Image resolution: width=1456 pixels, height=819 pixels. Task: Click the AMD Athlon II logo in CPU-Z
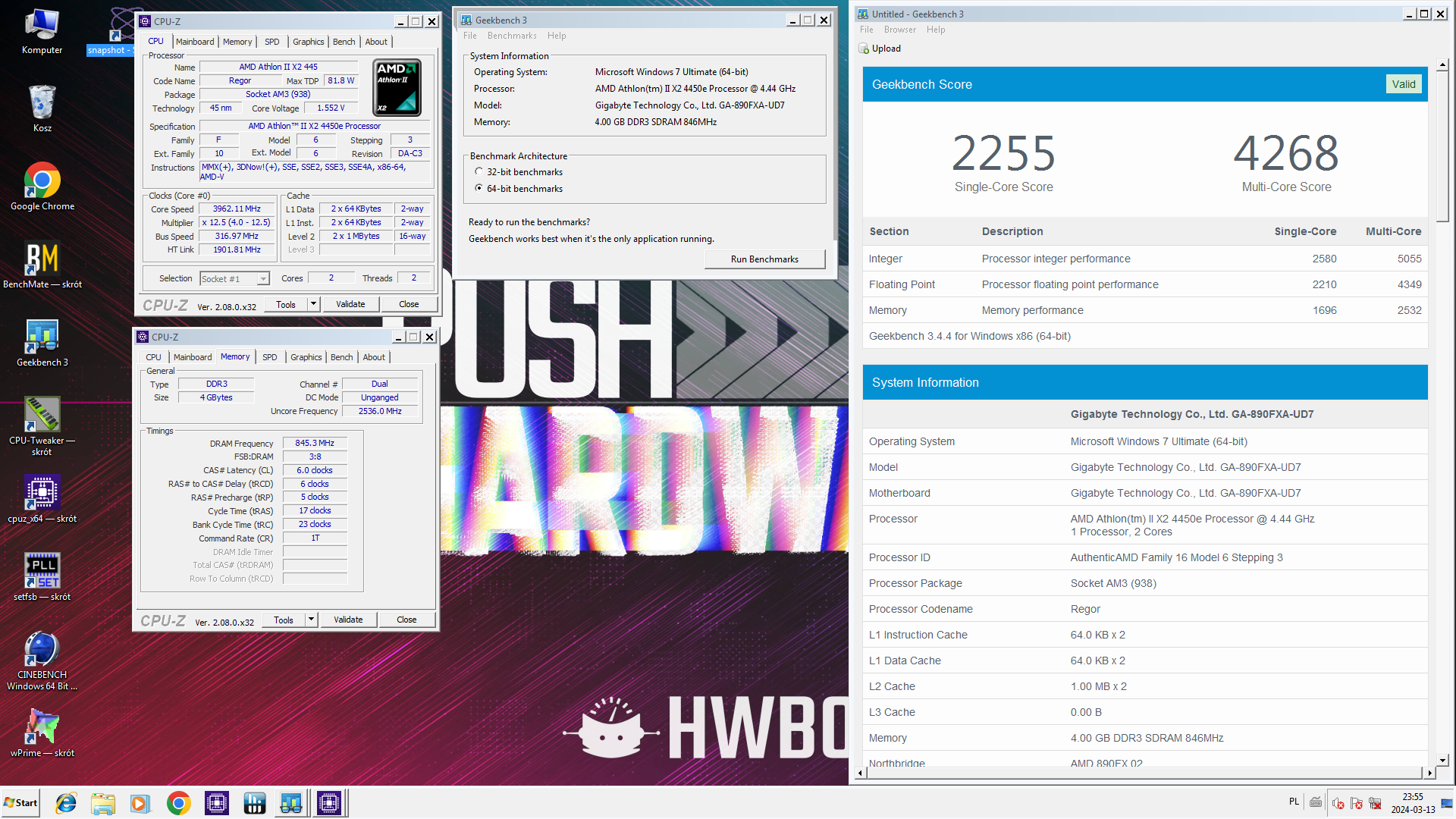pyautogui.click(x=397, y=87)
